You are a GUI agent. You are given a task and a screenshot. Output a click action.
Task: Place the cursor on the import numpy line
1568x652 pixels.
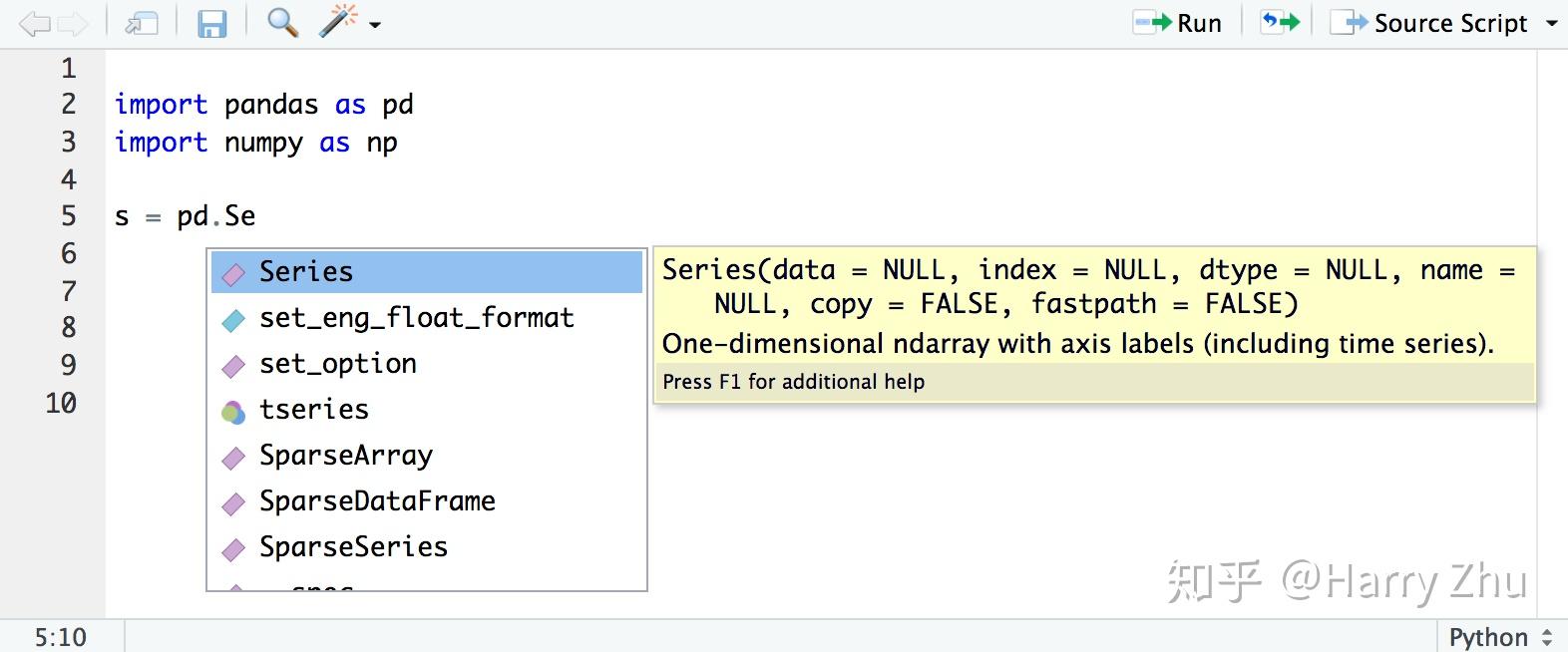tap(399, 143)
